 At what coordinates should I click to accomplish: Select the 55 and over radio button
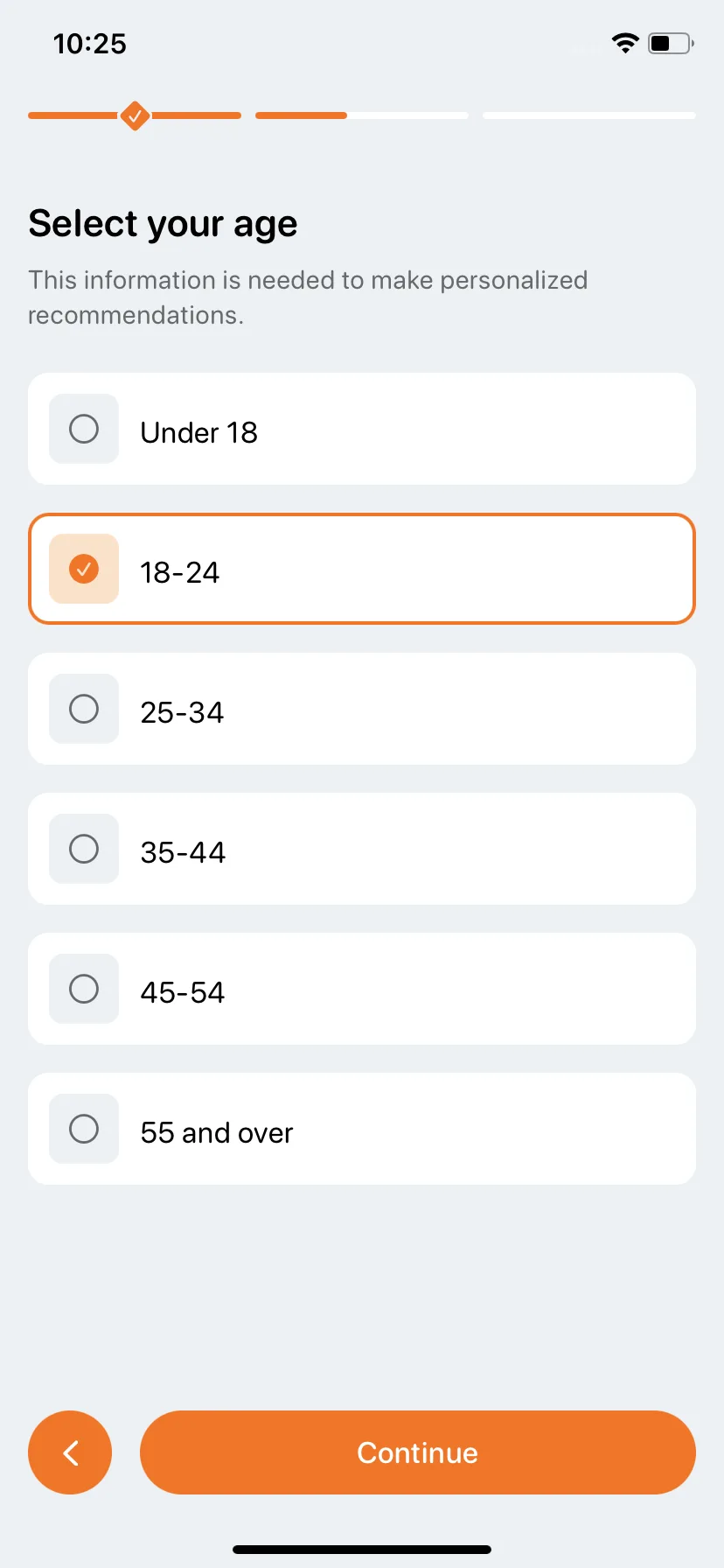coord(84,1129)
